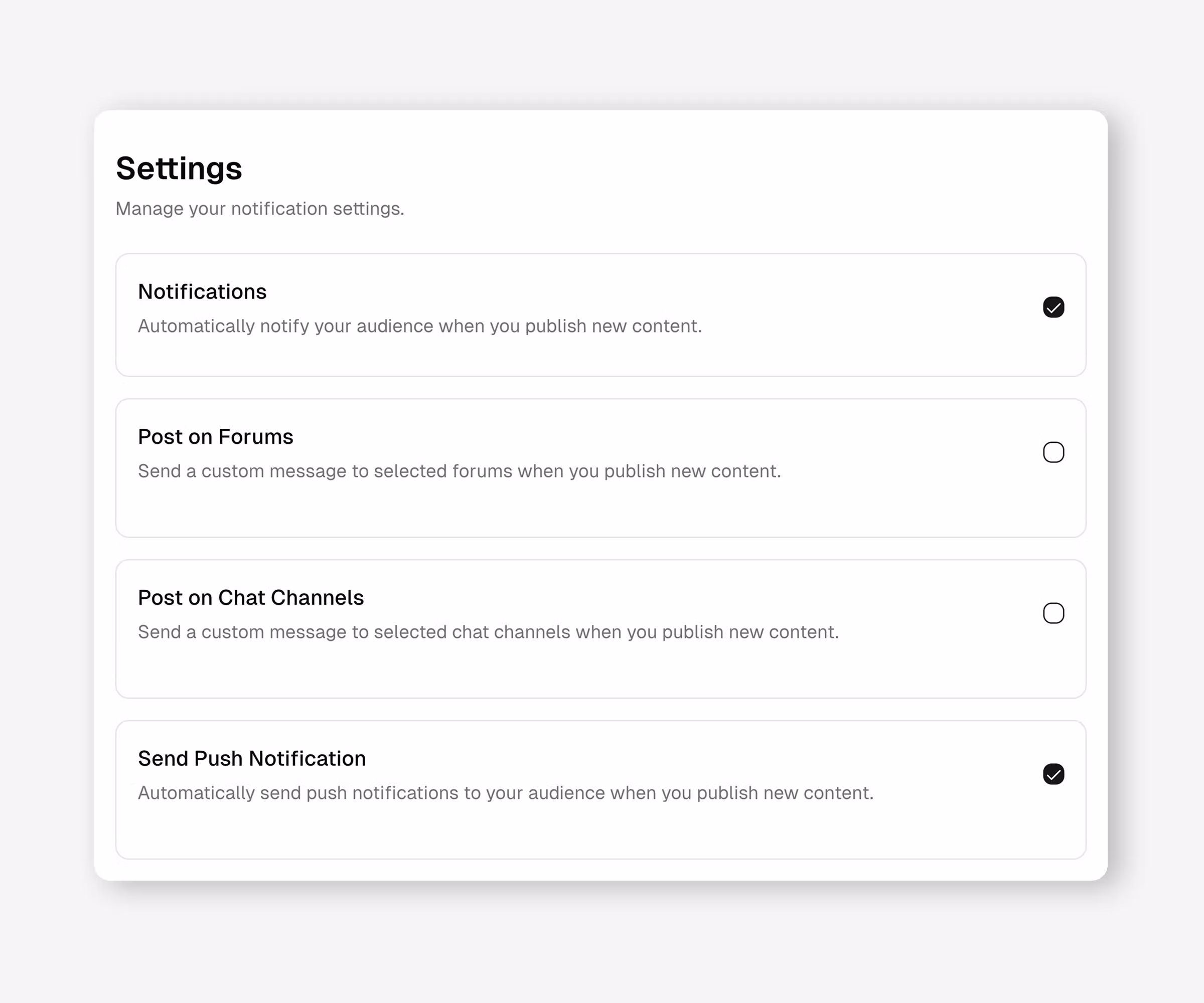Image resolution: width=1204 pixels, height=1003 pixels.
Task: Tick the Post on Chat Channels checkbox
Action: pyautogui.click(x=1053, y=613)
